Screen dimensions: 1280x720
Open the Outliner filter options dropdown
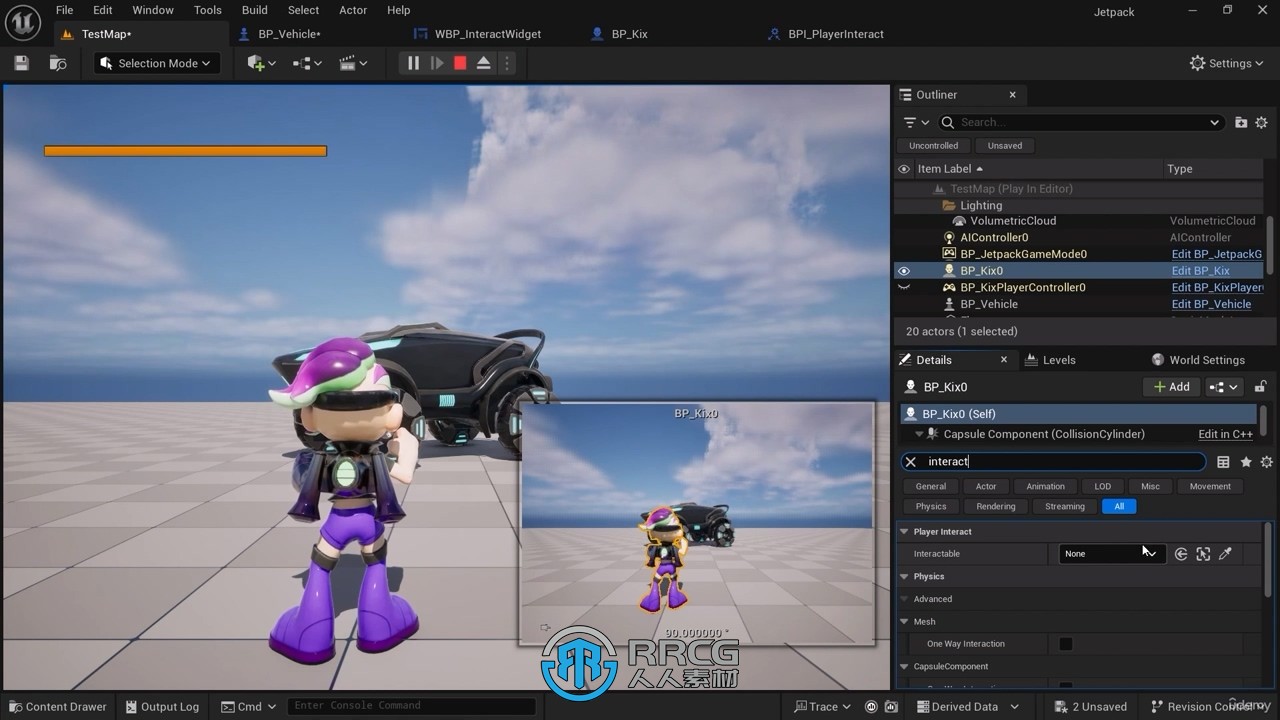(916, 122)
